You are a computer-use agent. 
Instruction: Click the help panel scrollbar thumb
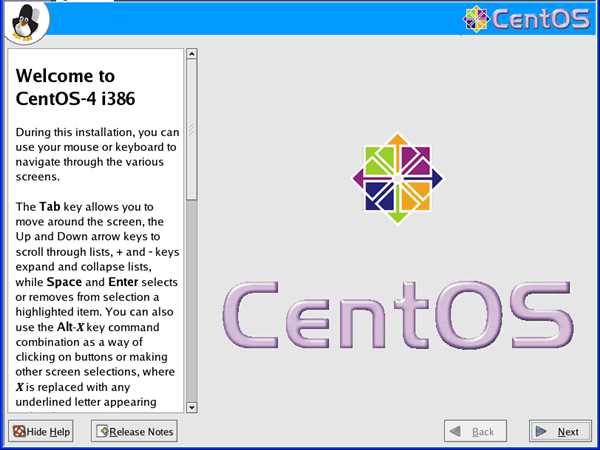tap(192, 129)
